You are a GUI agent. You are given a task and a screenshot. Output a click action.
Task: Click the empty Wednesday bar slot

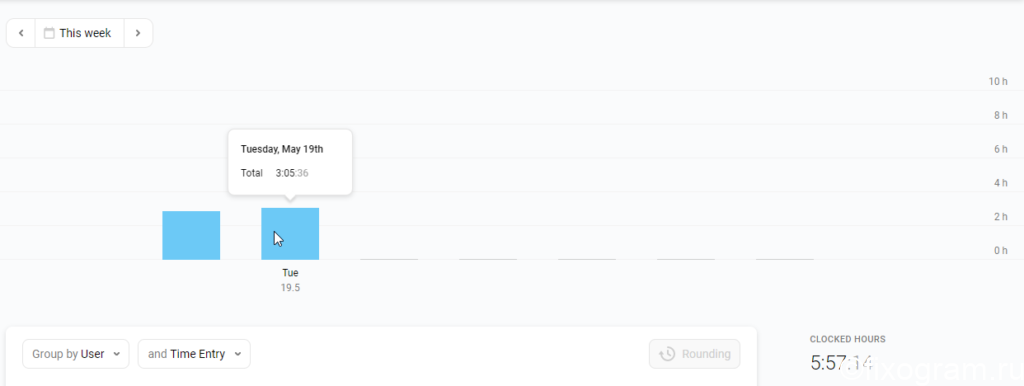389,259
